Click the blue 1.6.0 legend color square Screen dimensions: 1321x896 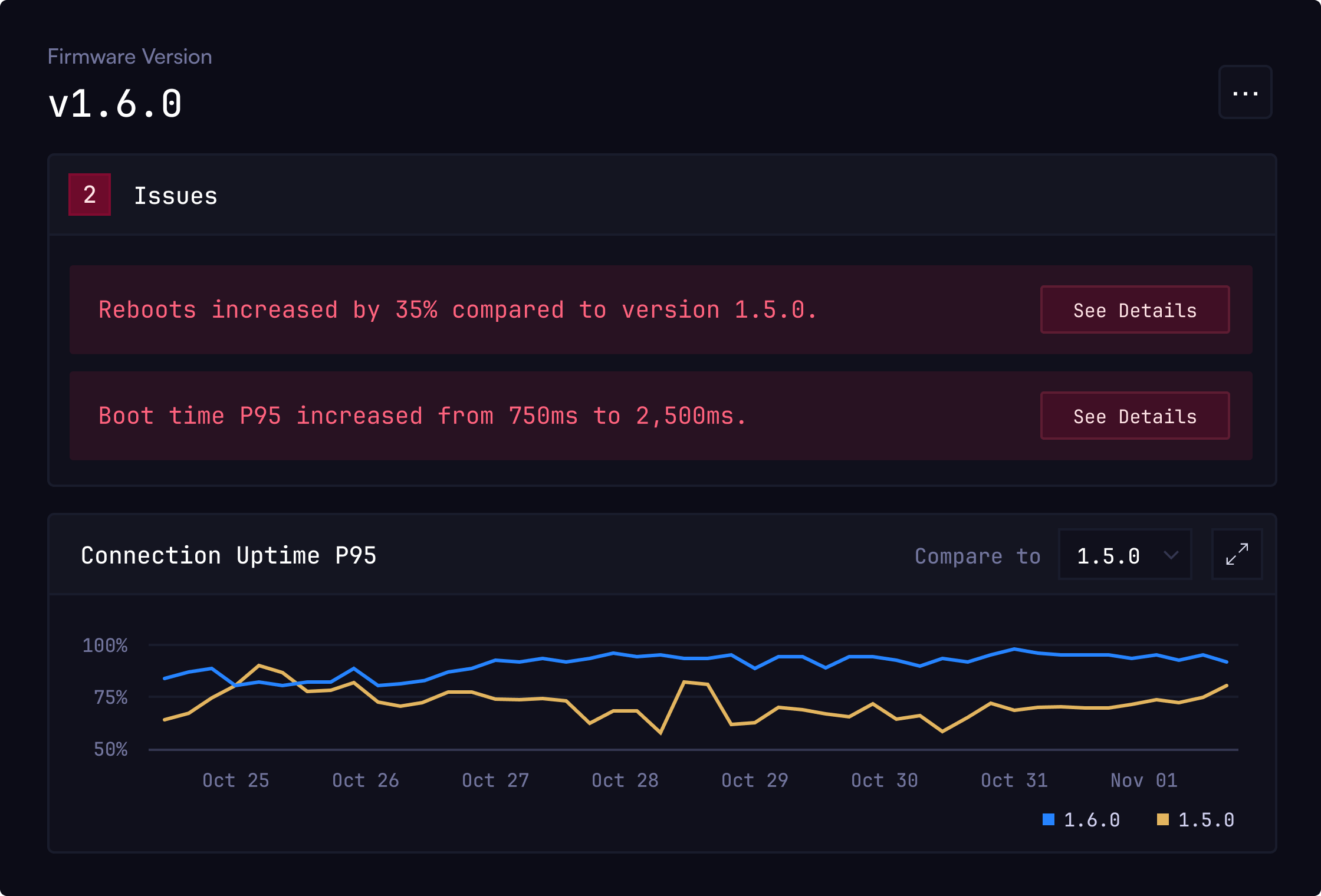1049,819
